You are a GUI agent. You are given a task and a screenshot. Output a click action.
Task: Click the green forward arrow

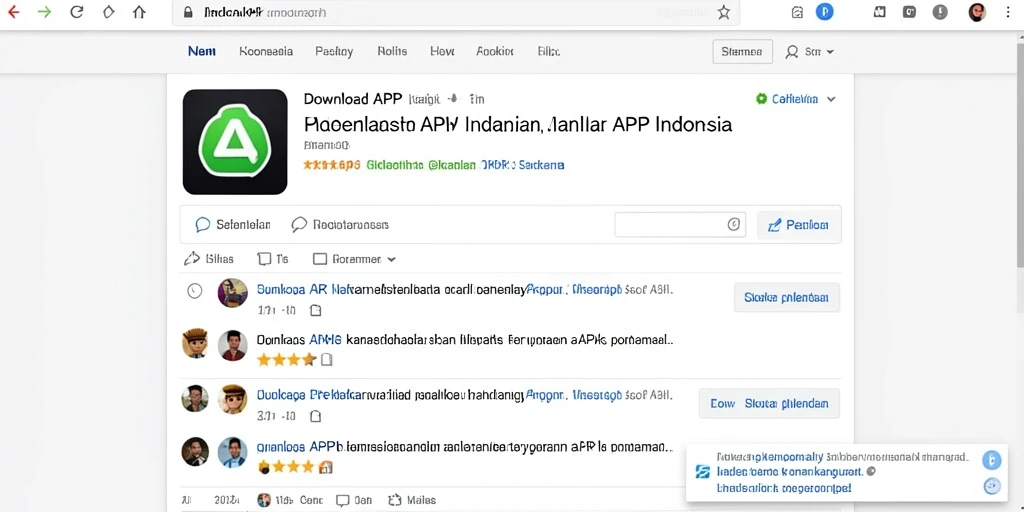click(44, 12)
